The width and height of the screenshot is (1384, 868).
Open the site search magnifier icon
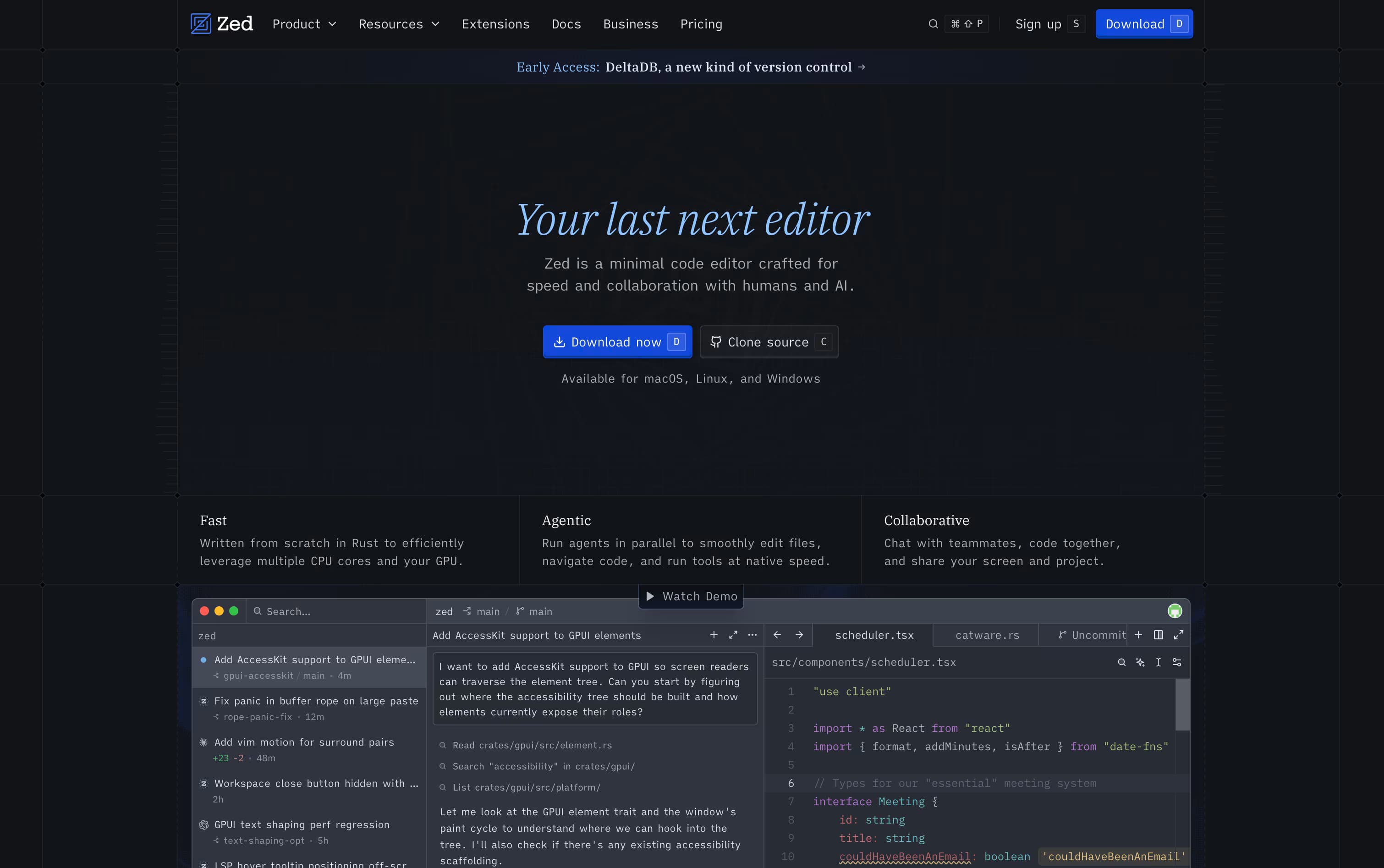tap(934, 24)
